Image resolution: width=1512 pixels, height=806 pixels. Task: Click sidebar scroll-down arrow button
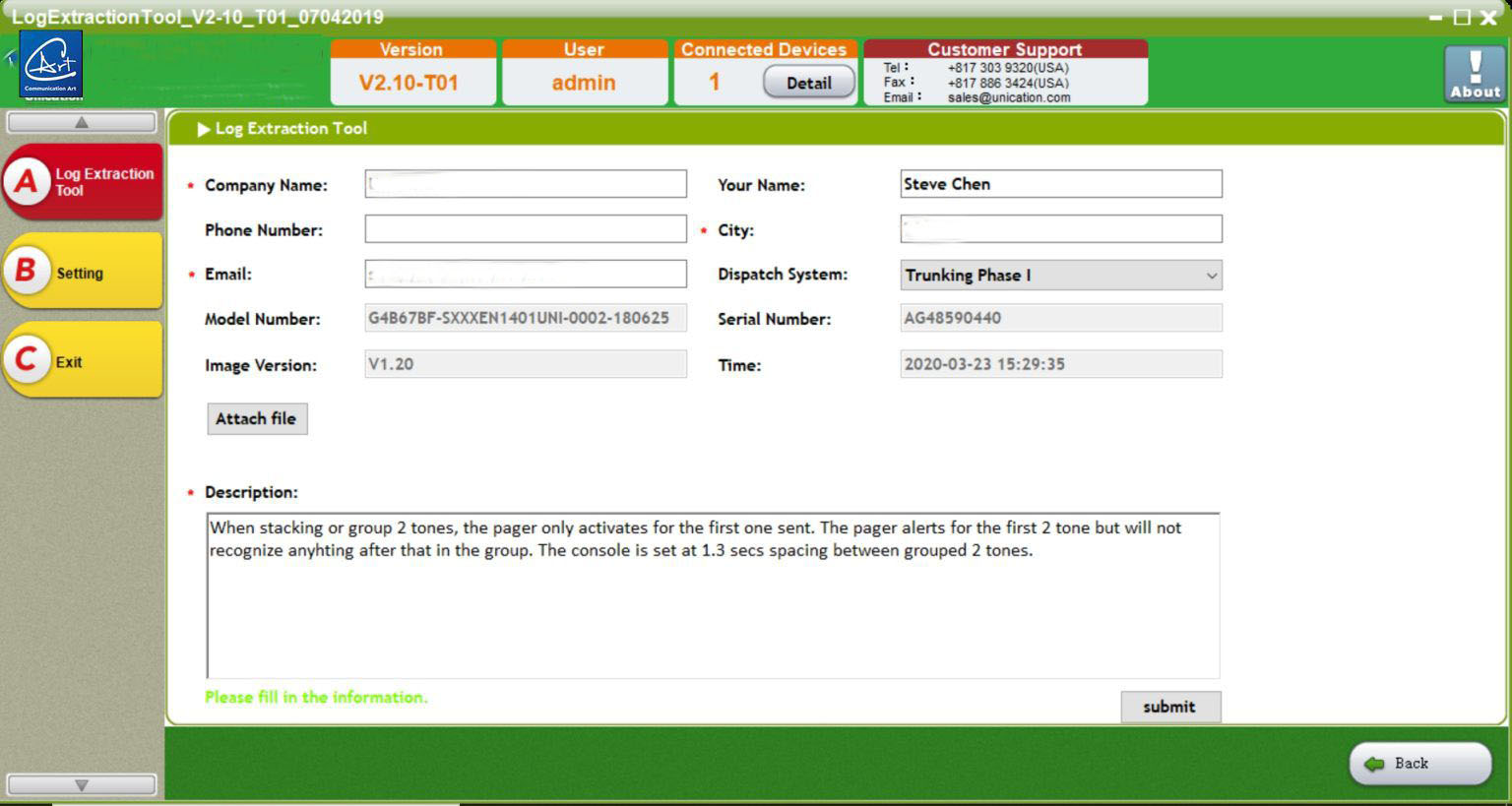point(82,784)
